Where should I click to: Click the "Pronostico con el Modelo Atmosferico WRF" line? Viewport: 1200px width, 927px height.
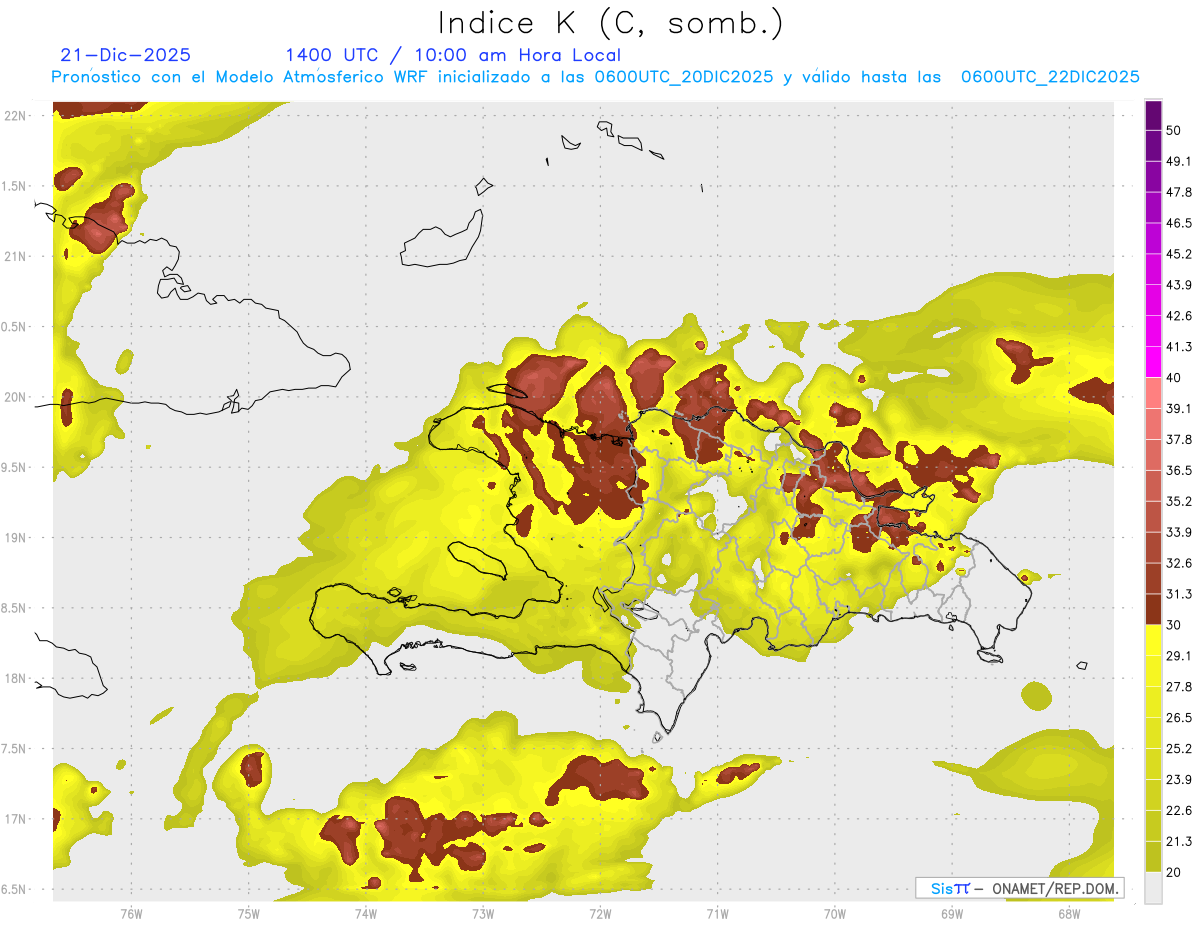pos(595,77)
